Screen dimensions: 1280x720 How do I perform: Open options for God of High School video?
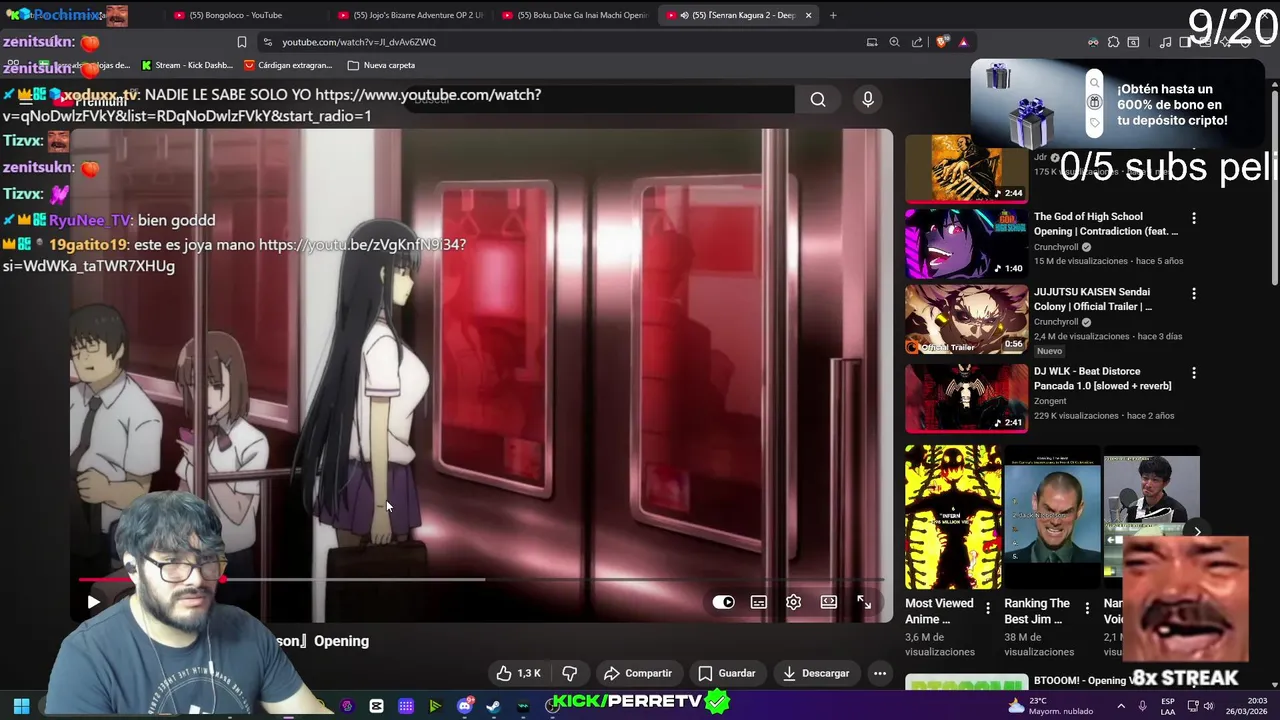pyautogui.click(x=1193, y=218)
